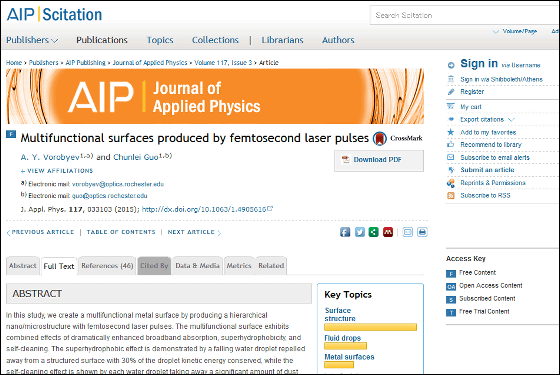
Task: Go to Previous Article
Action: [40, 232]
